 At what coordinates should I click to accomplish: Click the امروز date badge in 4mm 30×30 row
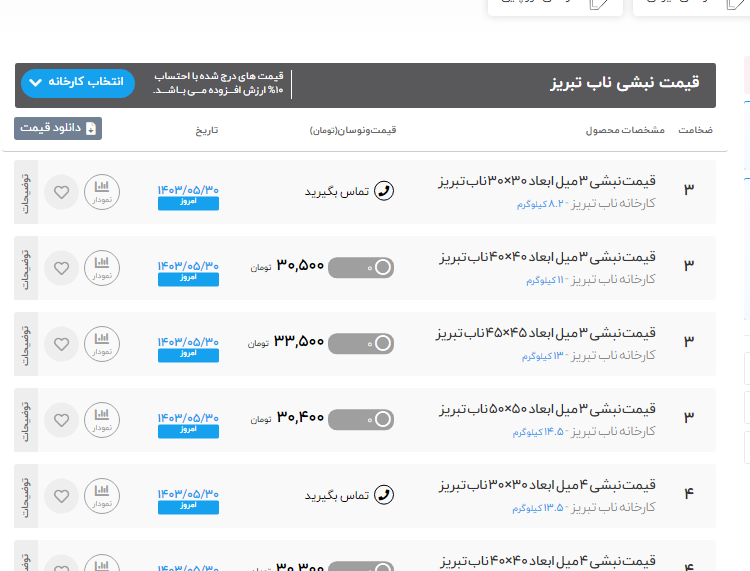[188, 507]
